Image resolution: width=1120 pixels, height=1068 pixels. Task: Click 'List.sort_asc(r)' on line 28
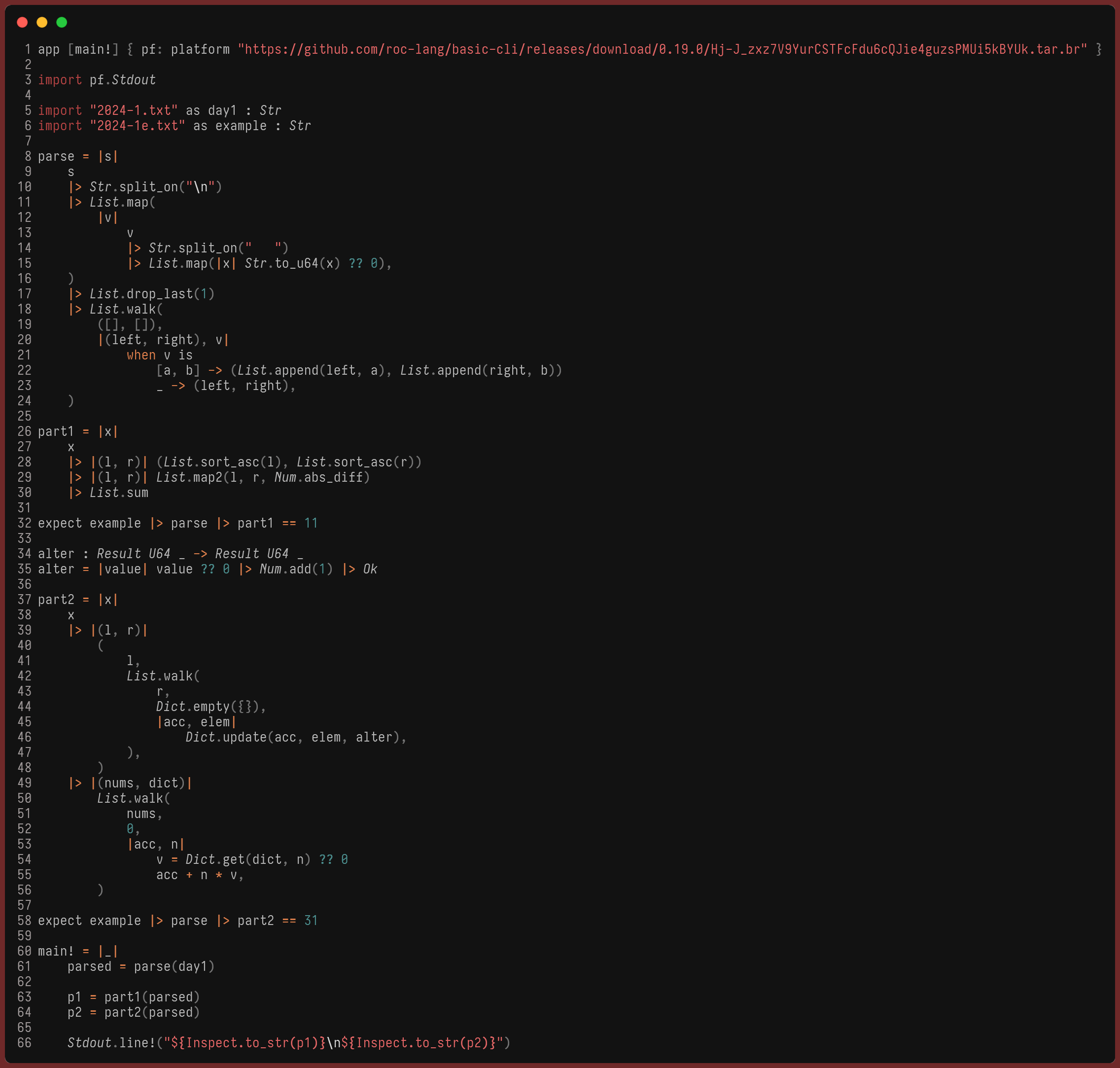(356, 463)
